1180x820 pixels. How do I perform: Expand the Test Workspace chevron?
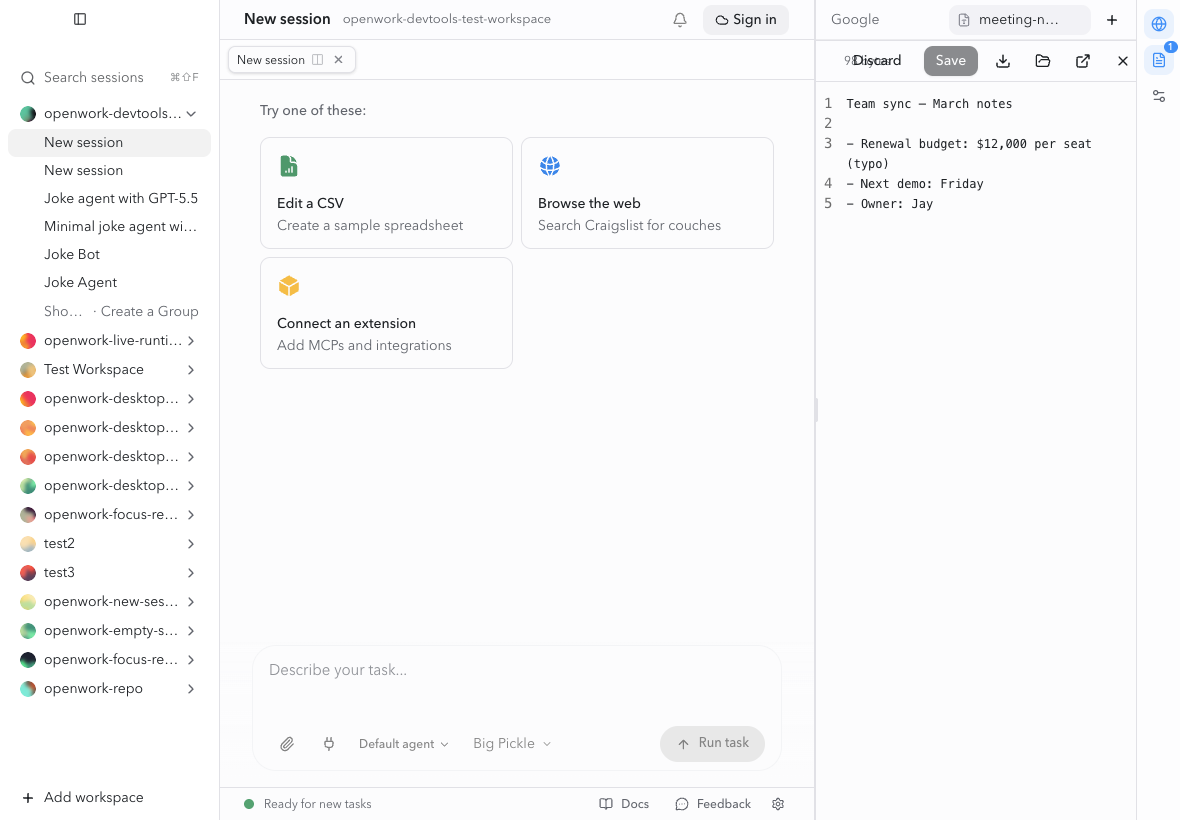tap(191, 370)
